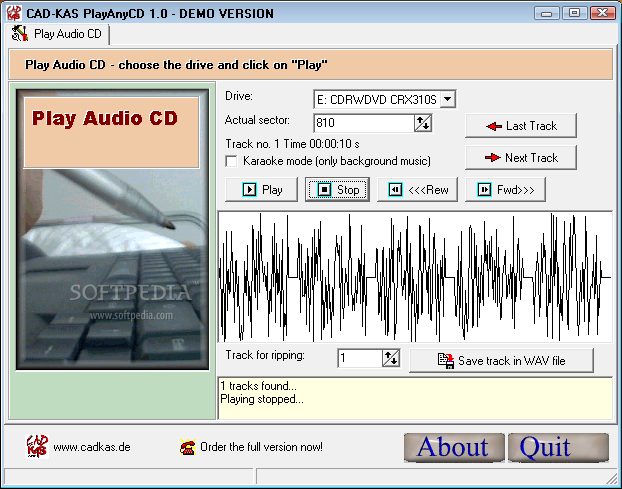Enable Karaoke mode checkbox
The height and width of the screenshot is (489, 622).
pos(231,161)
